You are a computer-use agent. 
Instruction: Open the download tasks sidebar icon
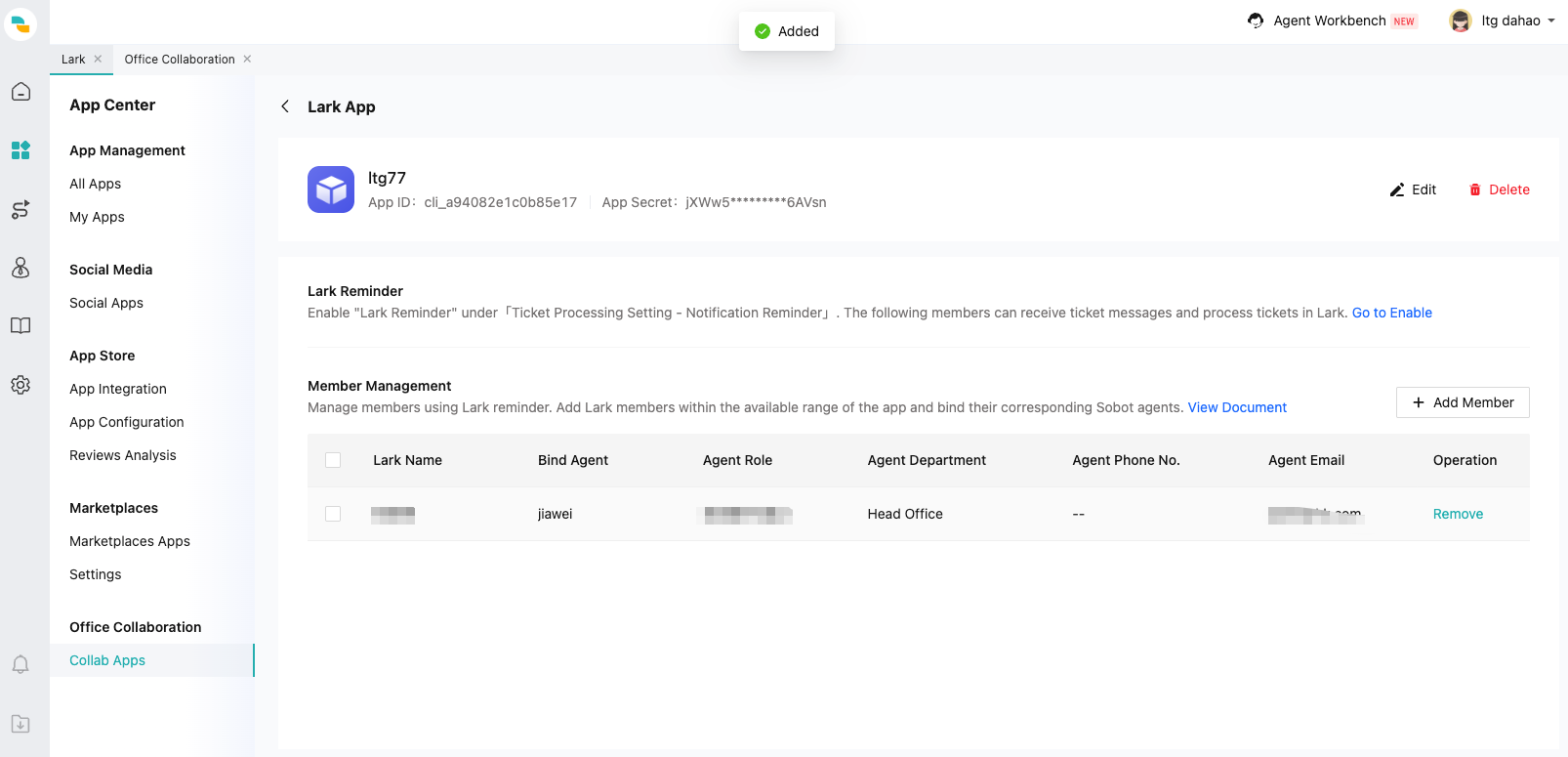tap(21, 724)
